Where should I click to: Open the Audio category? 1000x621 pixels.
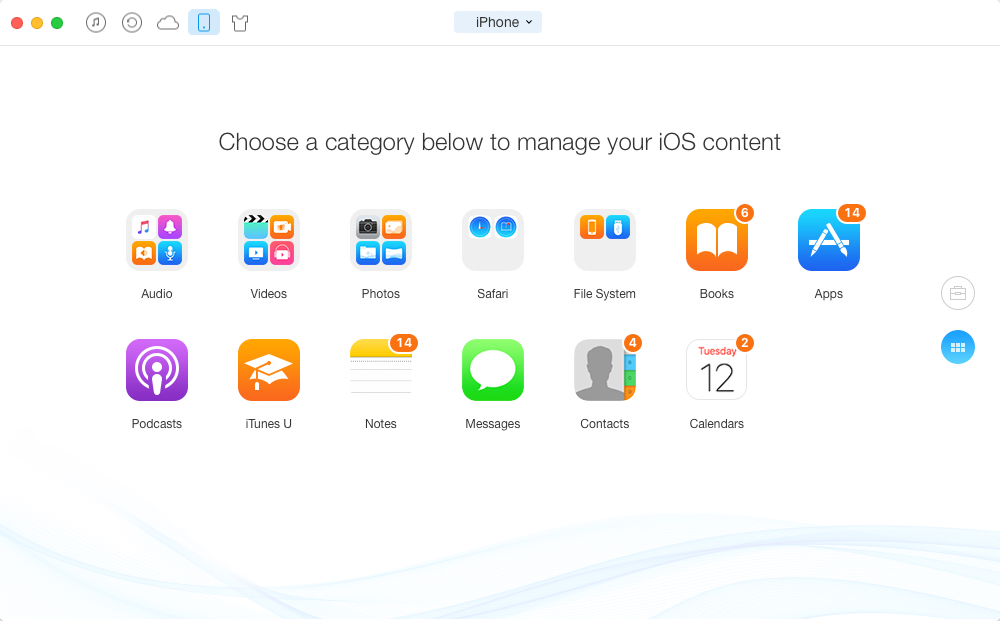(x=157, y=240)
